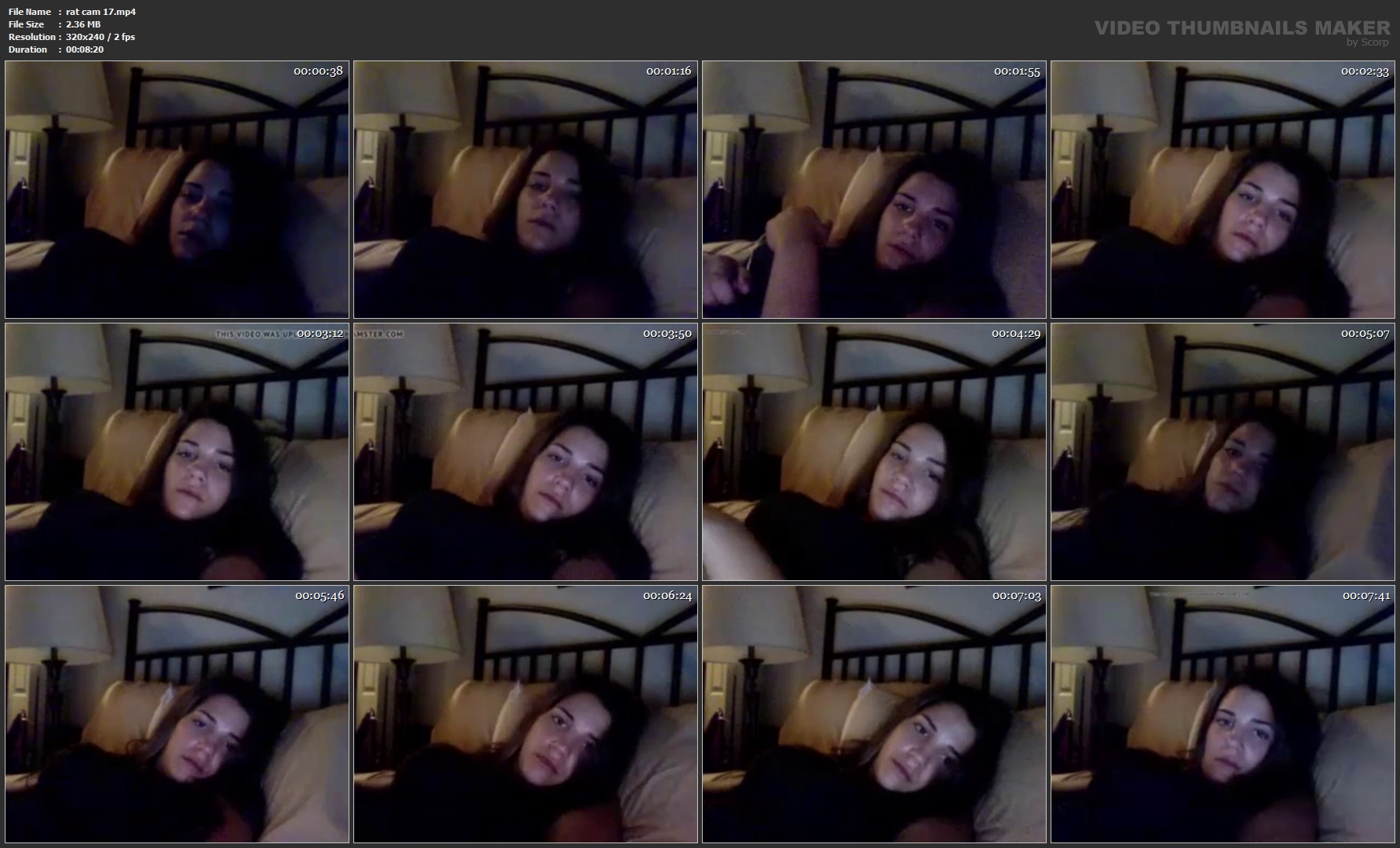Open the thumbnail marked 00:05:46
The image size is (1400, 848).
(177, 714)
